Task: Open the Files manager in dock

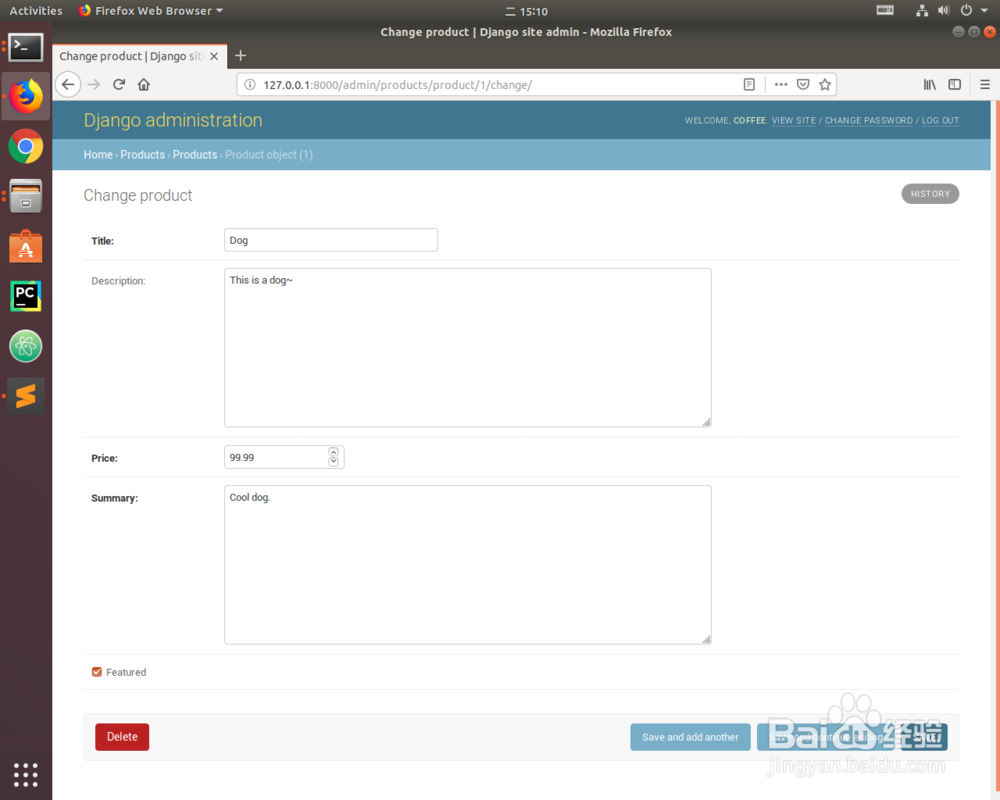Action: point(26,196)
